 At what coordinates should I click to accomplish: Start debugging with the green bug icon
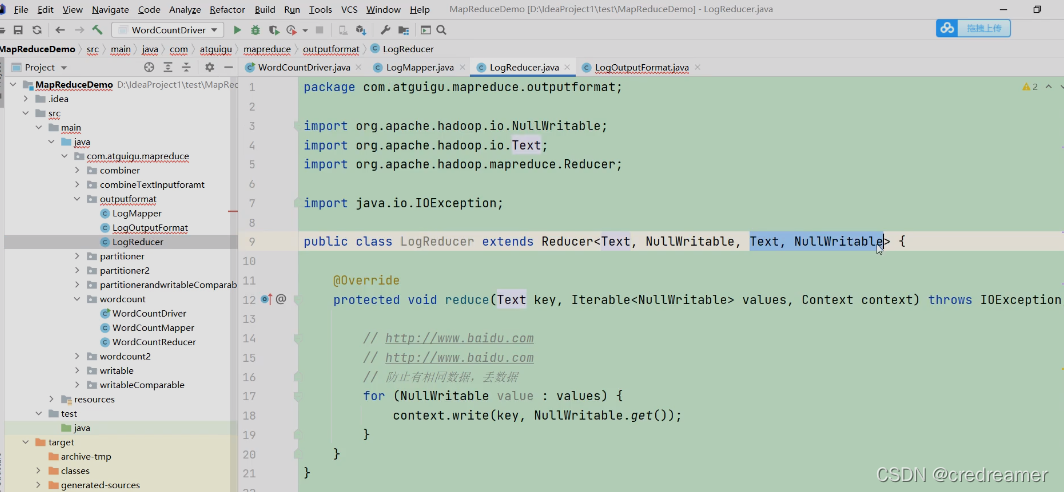tap(255, 30)
